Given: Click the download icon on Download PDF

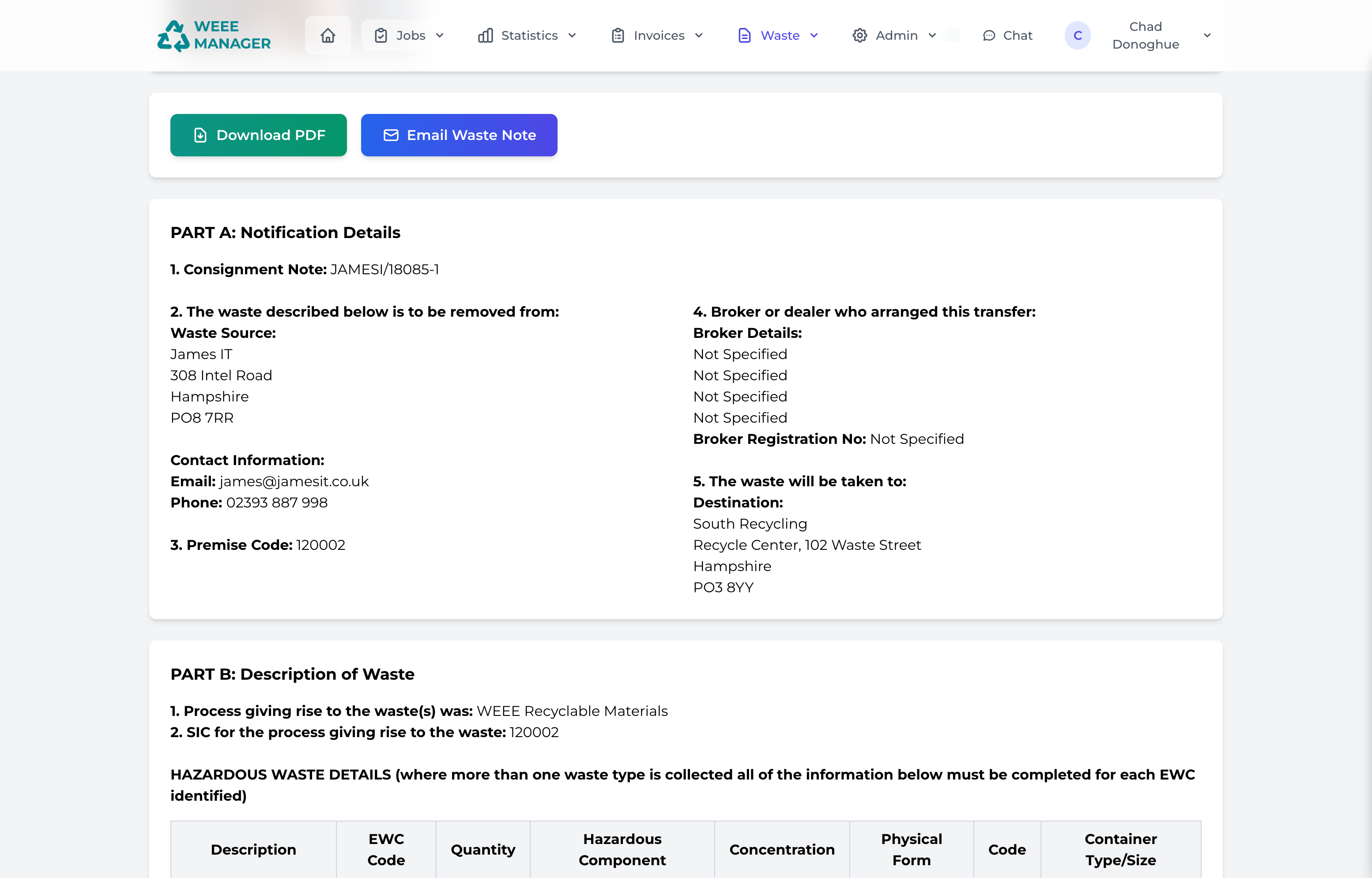Looking at the screenshot, I should click(200, 135).
